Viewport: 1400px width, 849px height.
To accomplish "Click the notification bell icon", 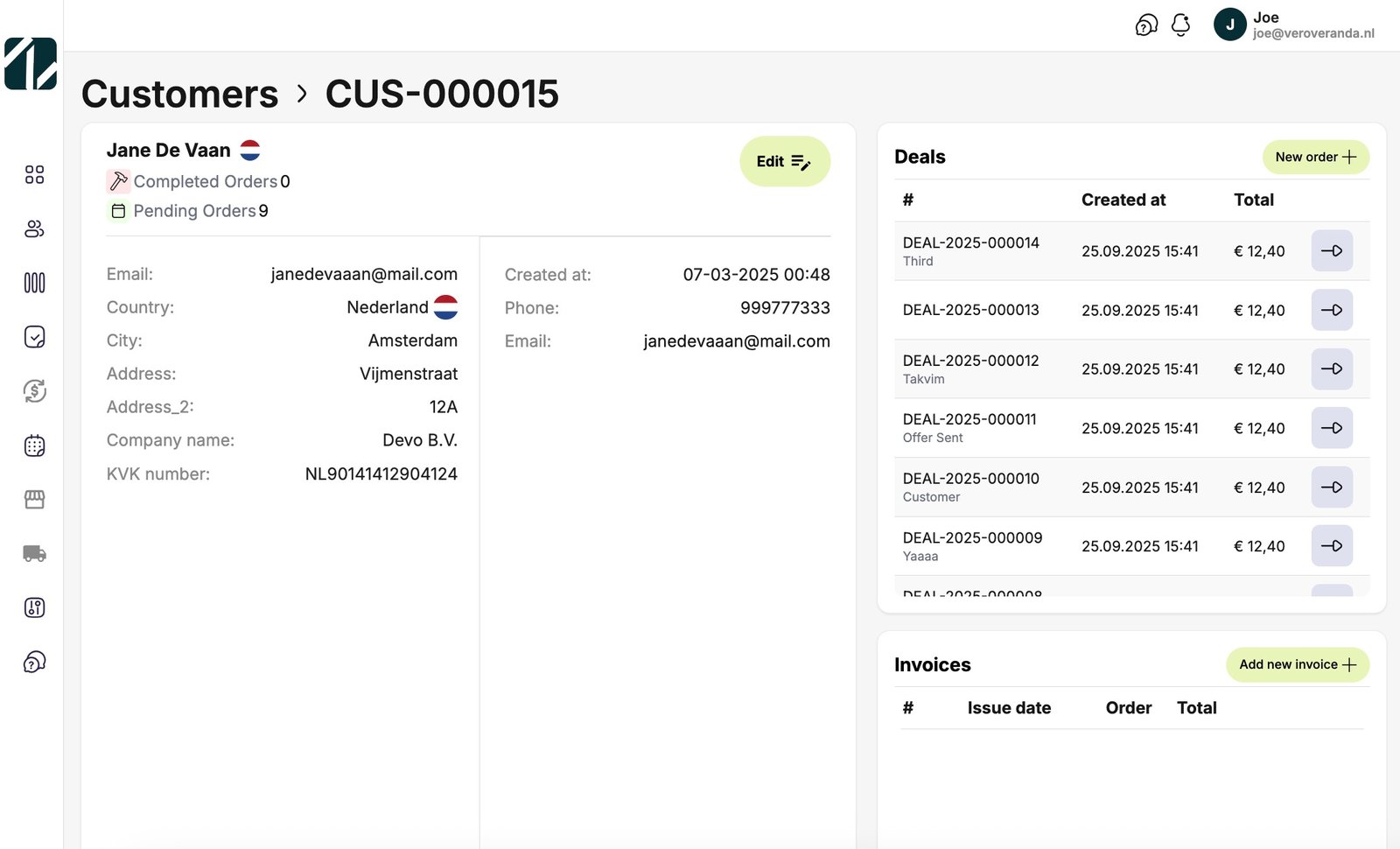I will [x=1180, y=25].
